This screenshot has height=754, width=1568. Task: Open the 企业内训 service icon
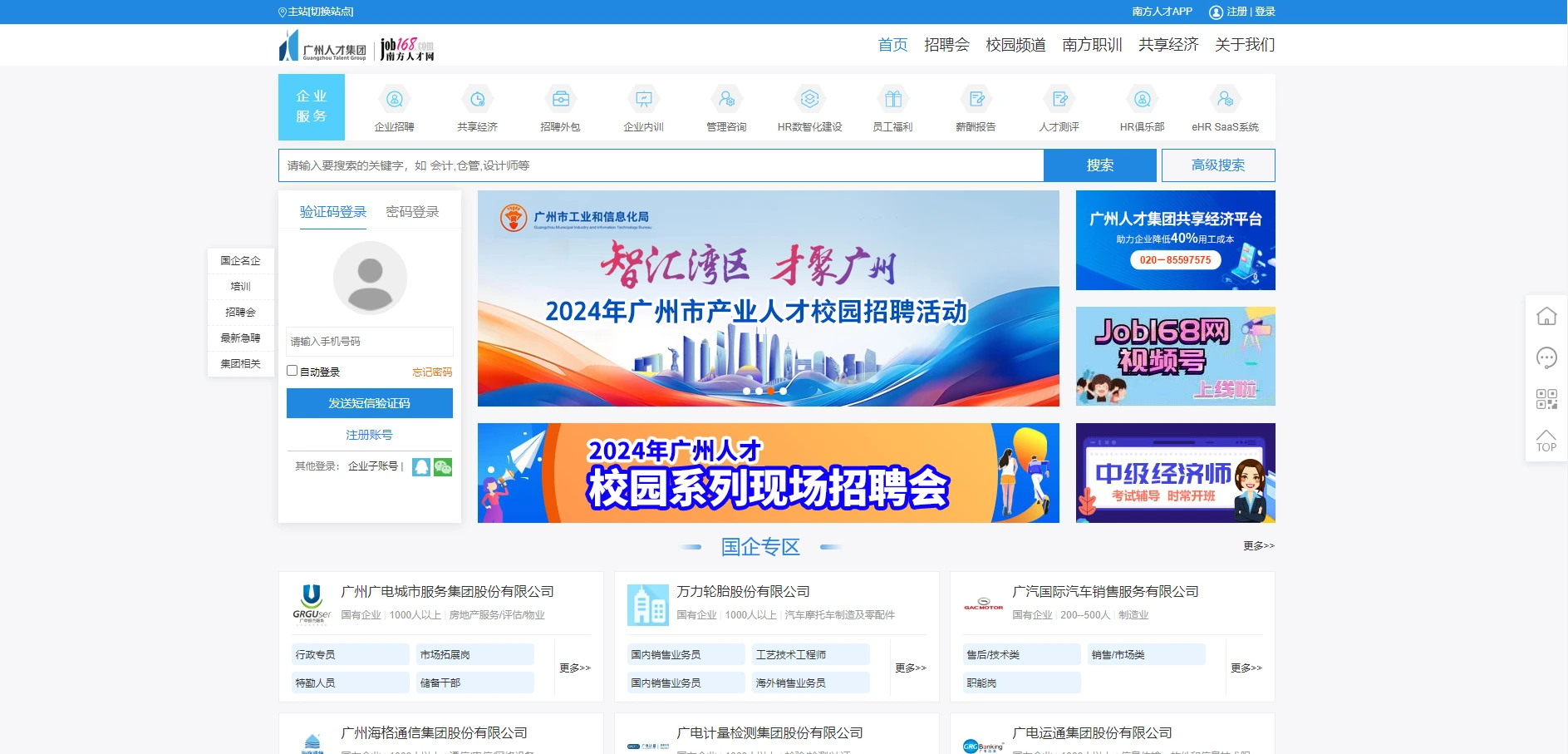pos(644,100)
